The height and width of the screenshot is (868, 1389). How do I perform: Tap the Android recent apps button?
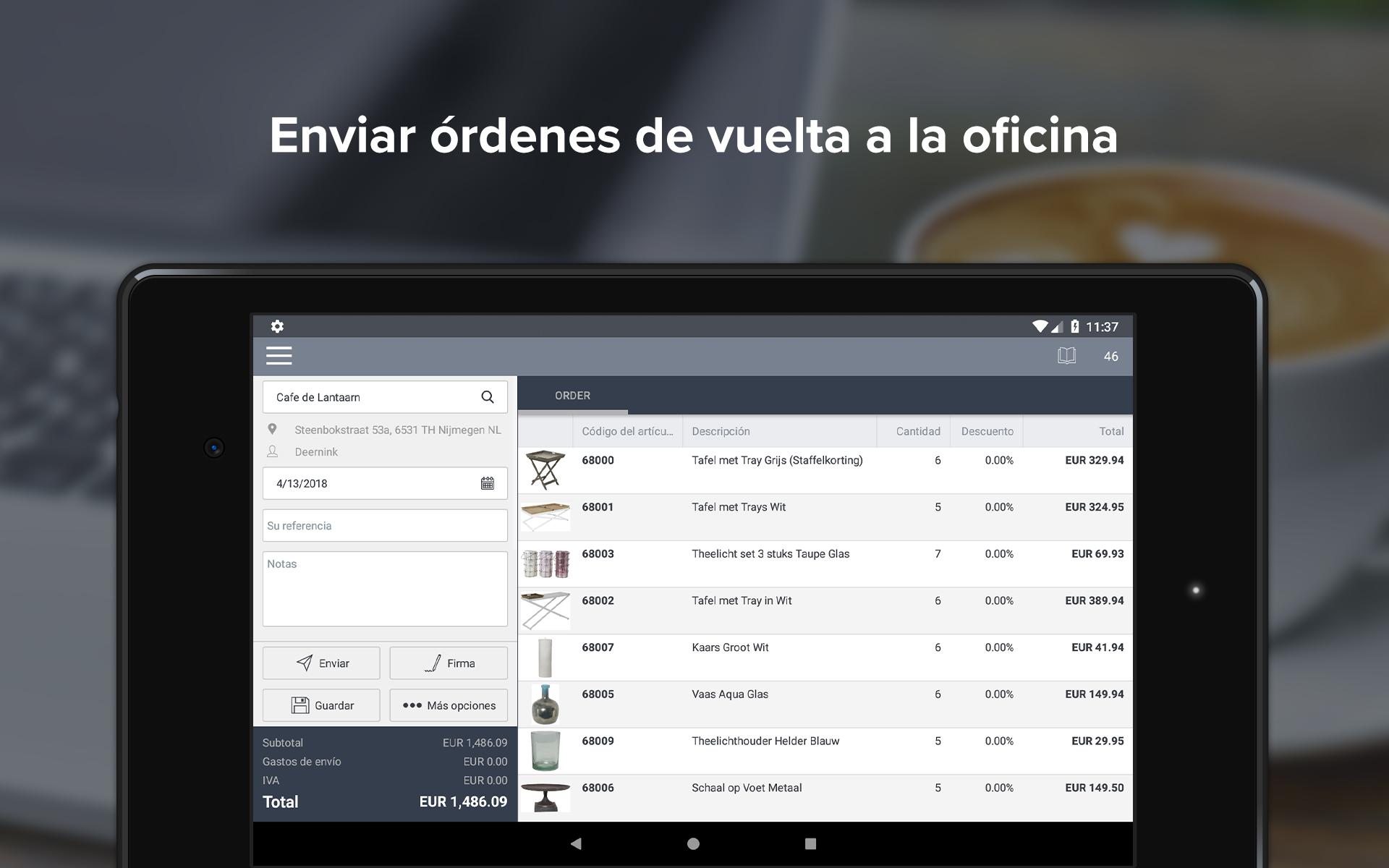(x=810, y=843)
